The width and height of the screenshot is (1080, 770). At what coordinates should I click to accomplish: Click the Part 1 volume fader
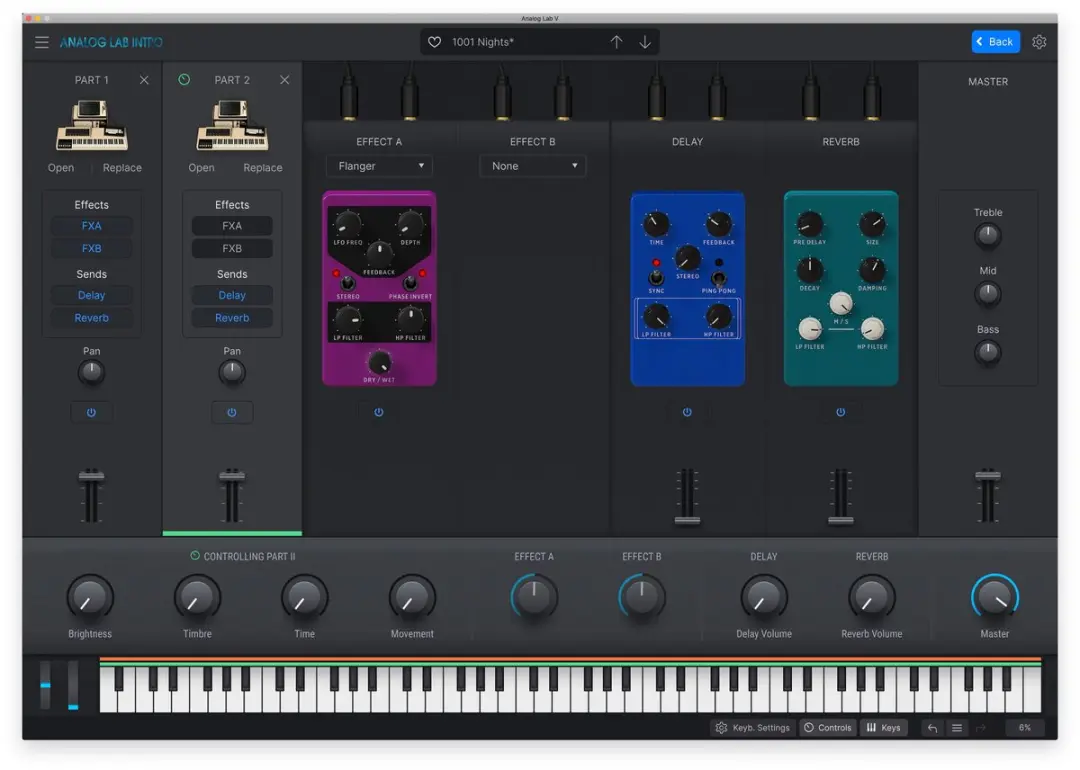click(x=91, y=475)
